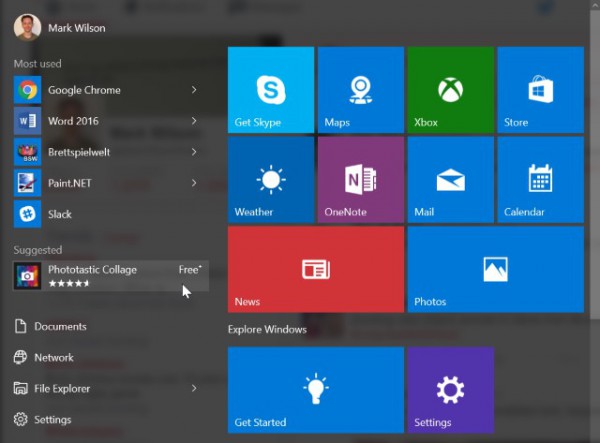
Task: Open the red News tile
Action: tap(316, 270)
